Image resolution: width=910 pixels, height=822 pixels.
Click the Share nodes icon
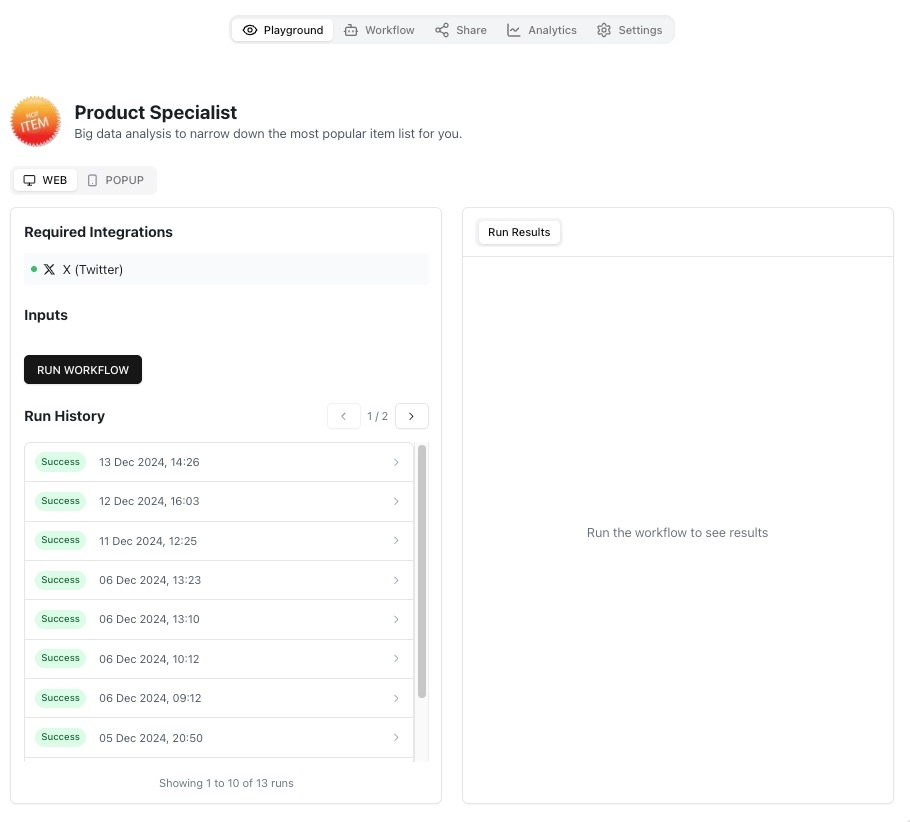coord(442,30)
